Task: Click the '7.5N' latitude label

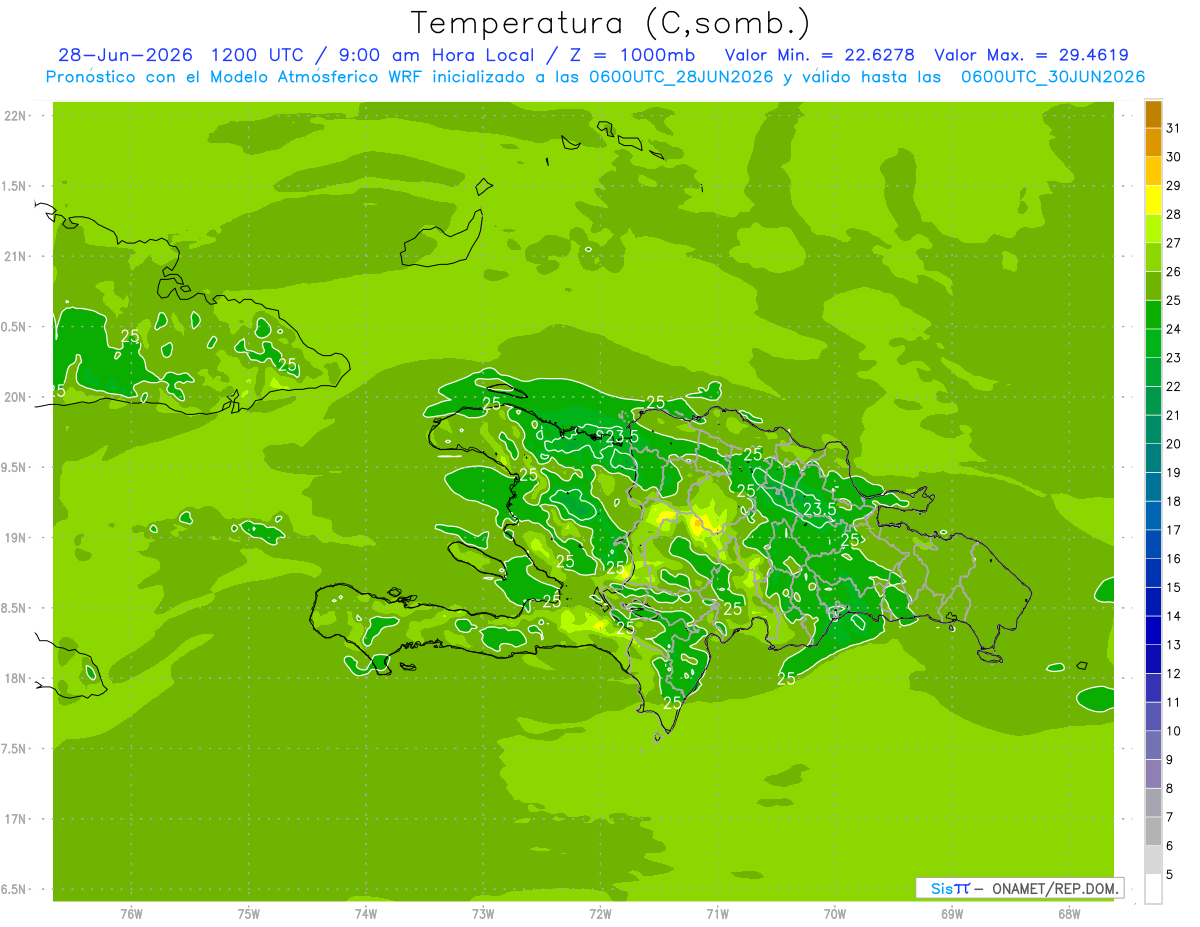Action: click(x=15, y=749)
